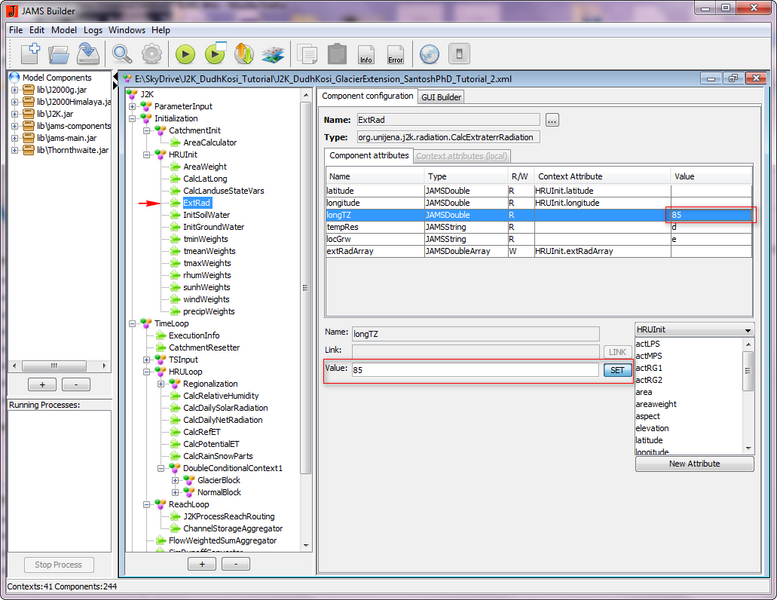This screenshot has height=600, width=777.
Task: Click the New Attribute button
Action: (694, 464)
